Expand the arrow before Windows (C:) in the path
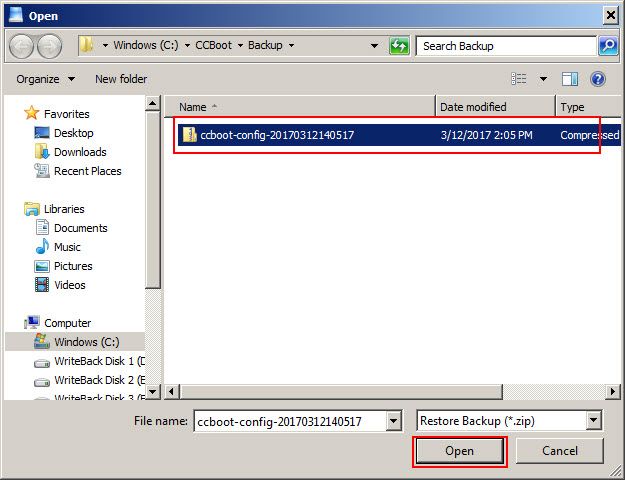Viewport: 625px width, 480px height. (x=105, y=45)
